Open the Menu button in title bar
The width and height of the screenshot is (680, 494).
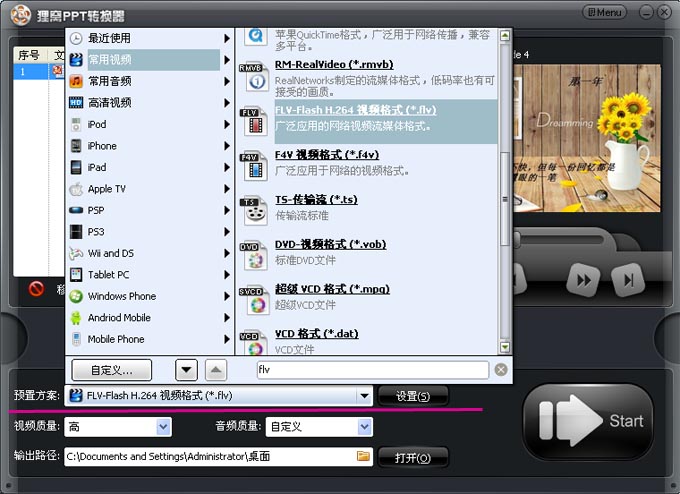click(x=605, y=12)
